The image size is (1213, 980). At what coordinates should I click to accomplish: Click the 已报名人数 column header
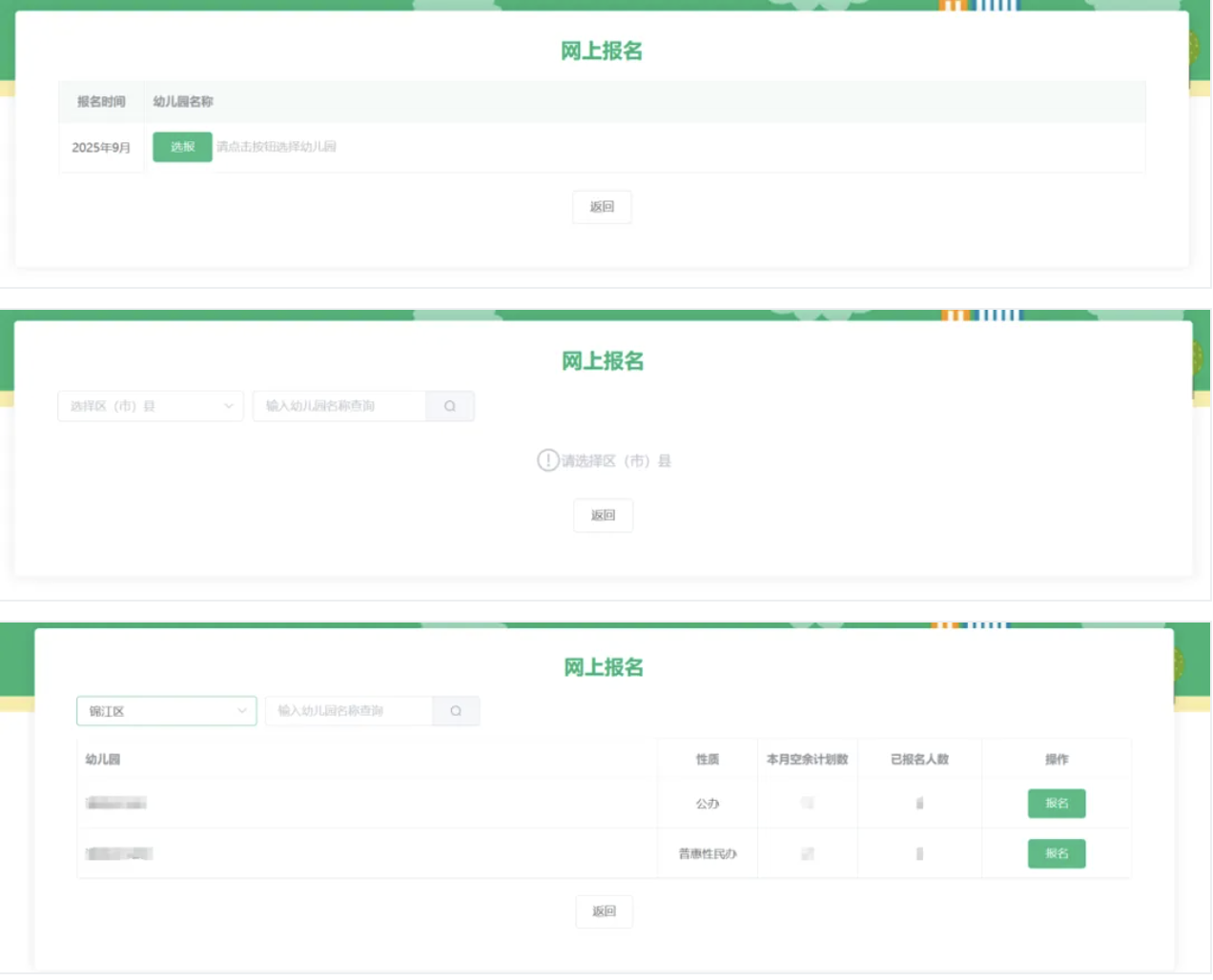pos(919,760)
